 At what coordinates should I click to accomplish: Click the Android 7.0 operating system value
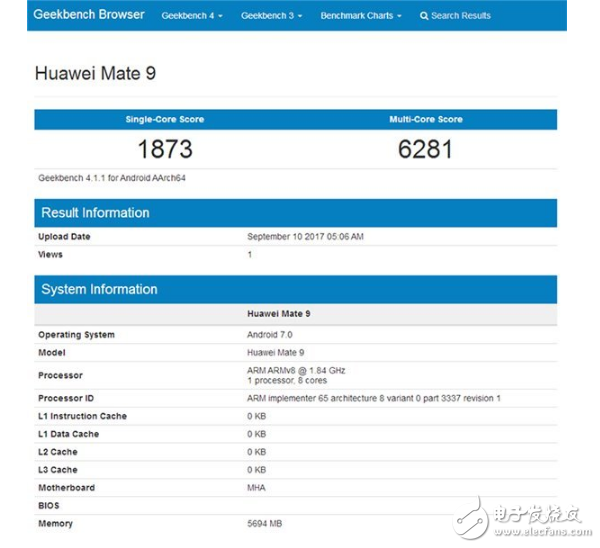pos(268,335)
